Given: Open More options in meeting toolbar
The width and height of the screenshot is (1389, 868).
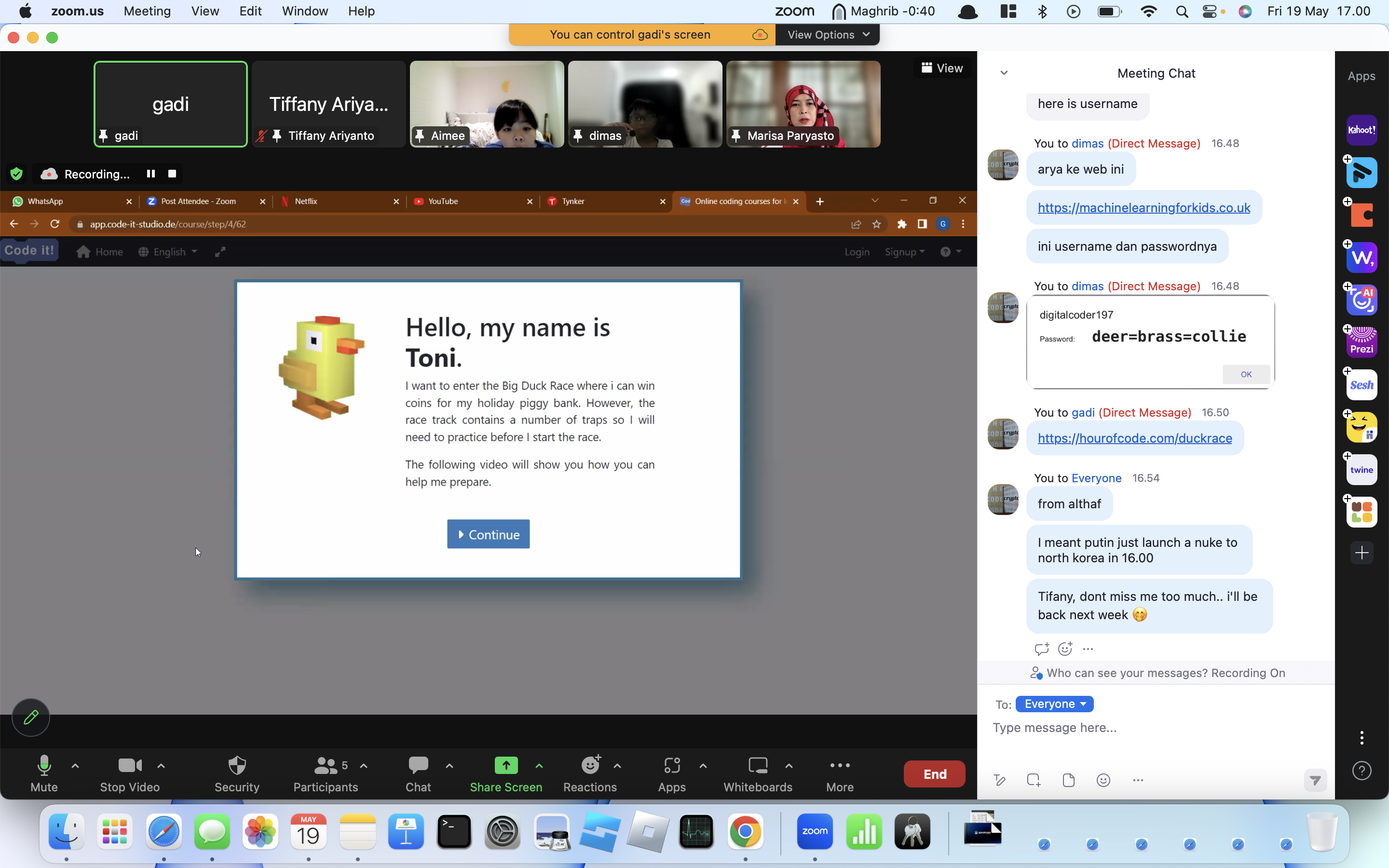Looking at the screenshot, I should coord(840,774).
